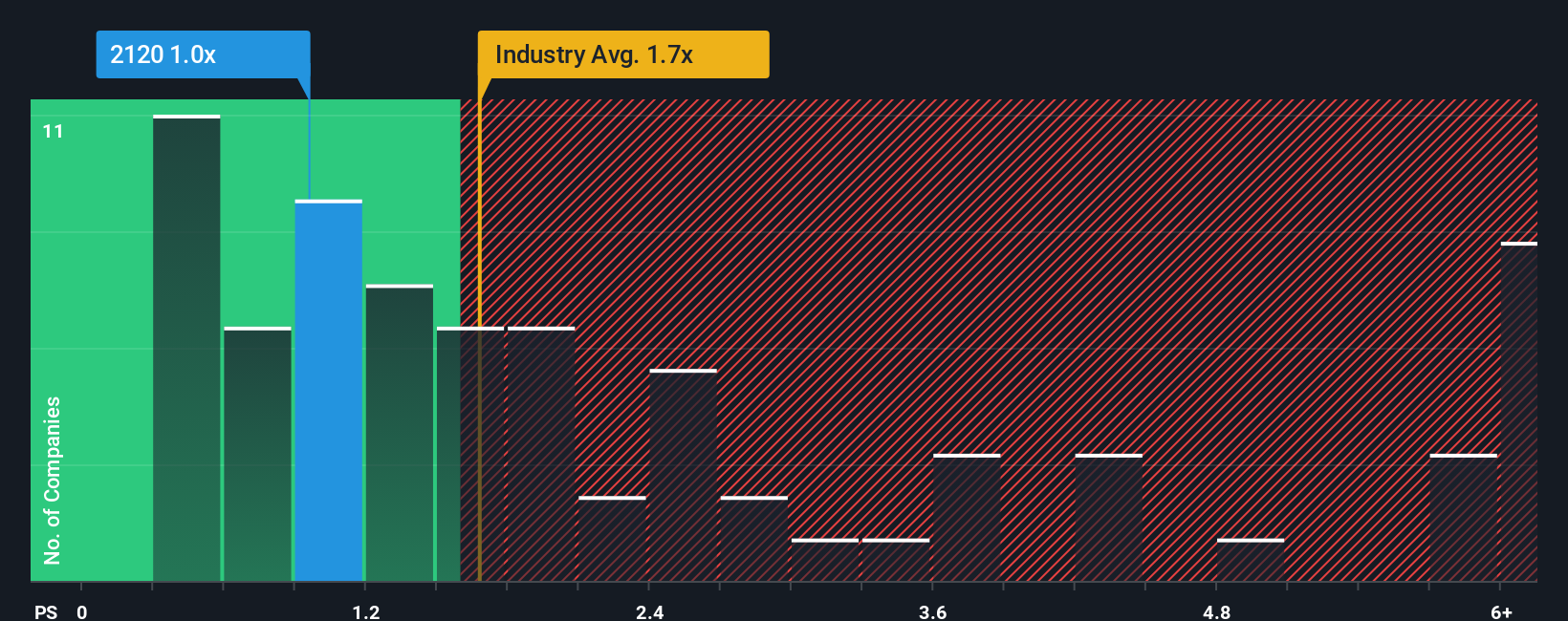The image size is (1568, 621).
Task: Click the '4.8' x-axis label
Action: [1216, 611]
